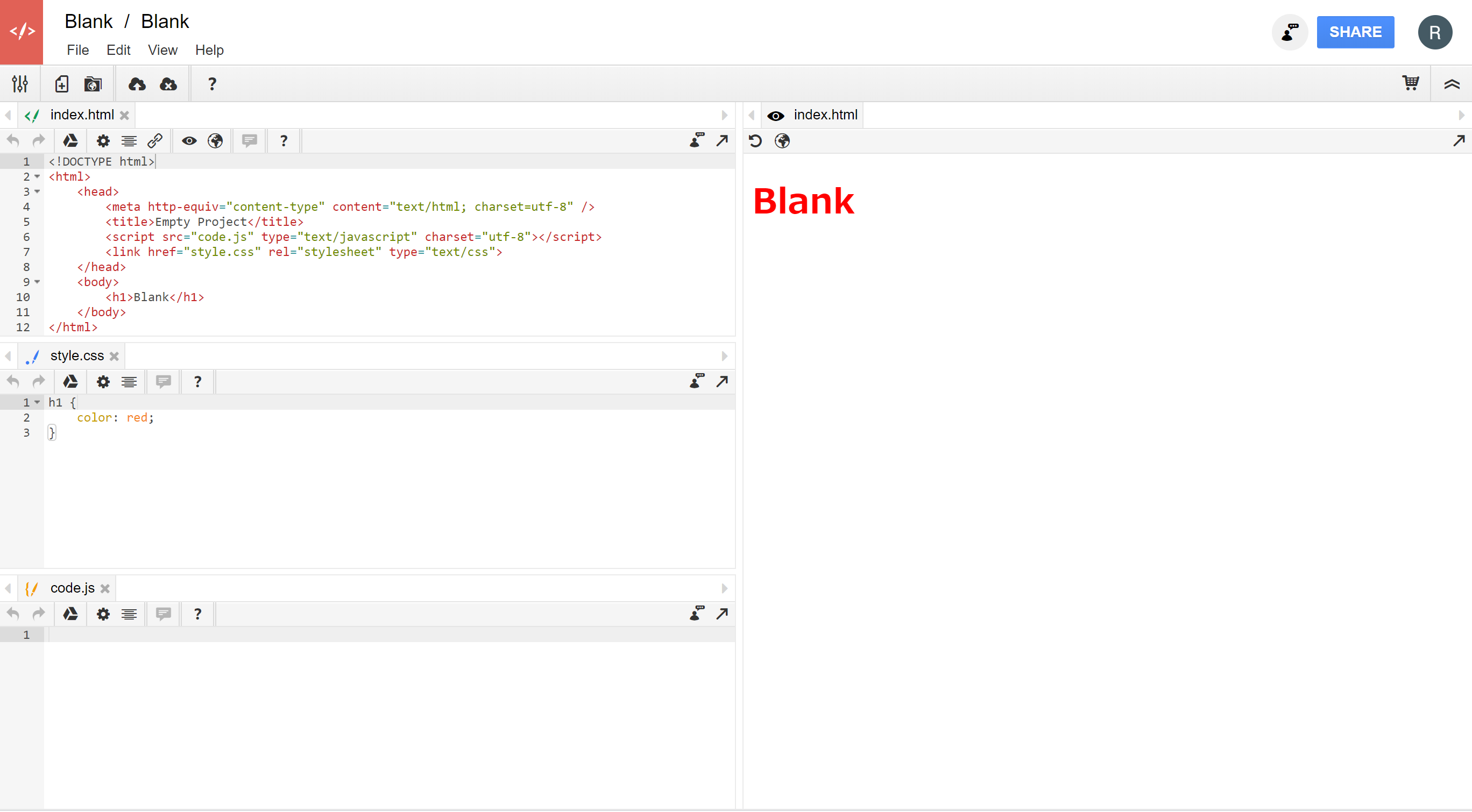1472x812 pixels.
Task: Close the index.html editor tab
Action: [125, 116]
